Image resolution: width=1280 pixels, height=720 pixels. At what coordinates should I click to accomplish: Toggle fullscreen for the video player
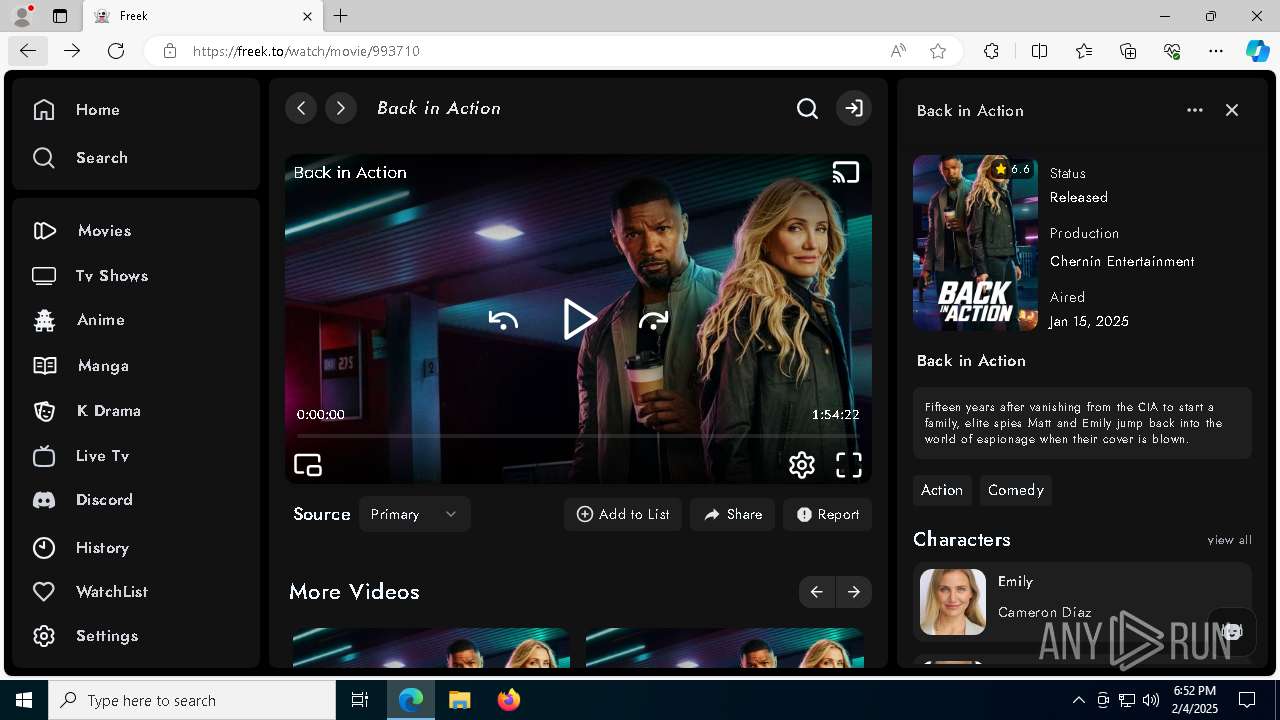(849, 465)
